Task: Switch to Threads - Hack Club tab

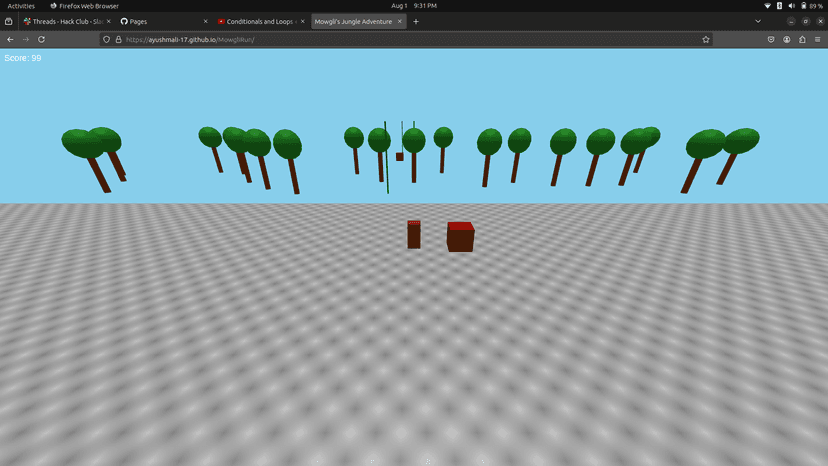Action: (67, 22)
